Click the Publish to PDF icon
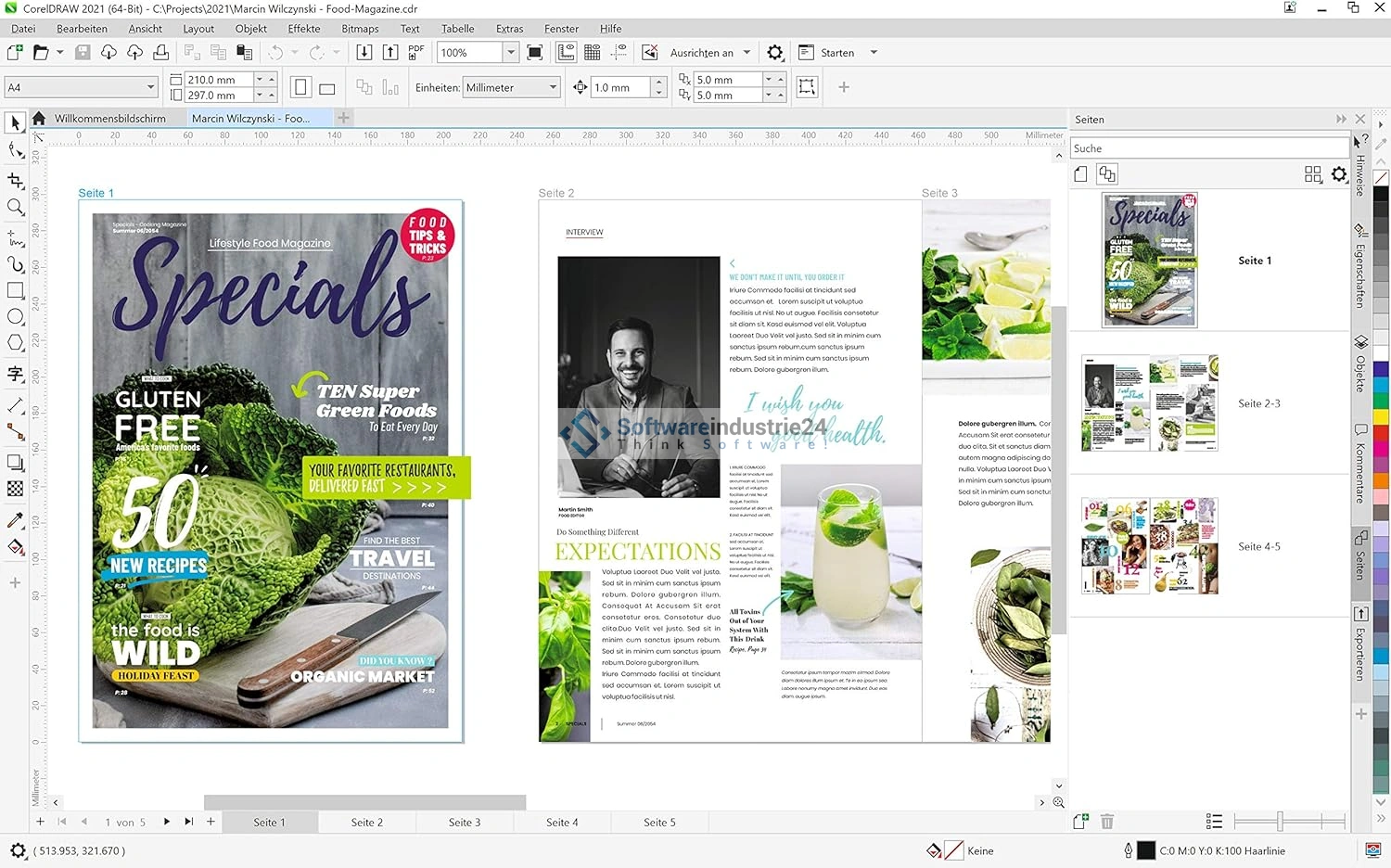This screenshot has width=1391, height=868. [416, 53]
